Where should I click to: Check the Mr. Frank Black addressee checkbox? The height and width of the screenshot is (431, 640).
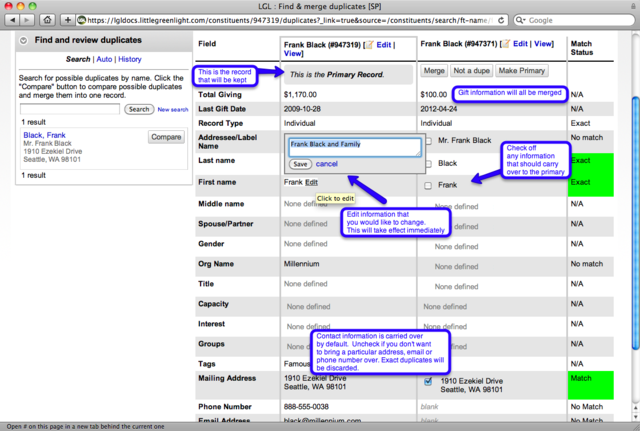[428, 141]
